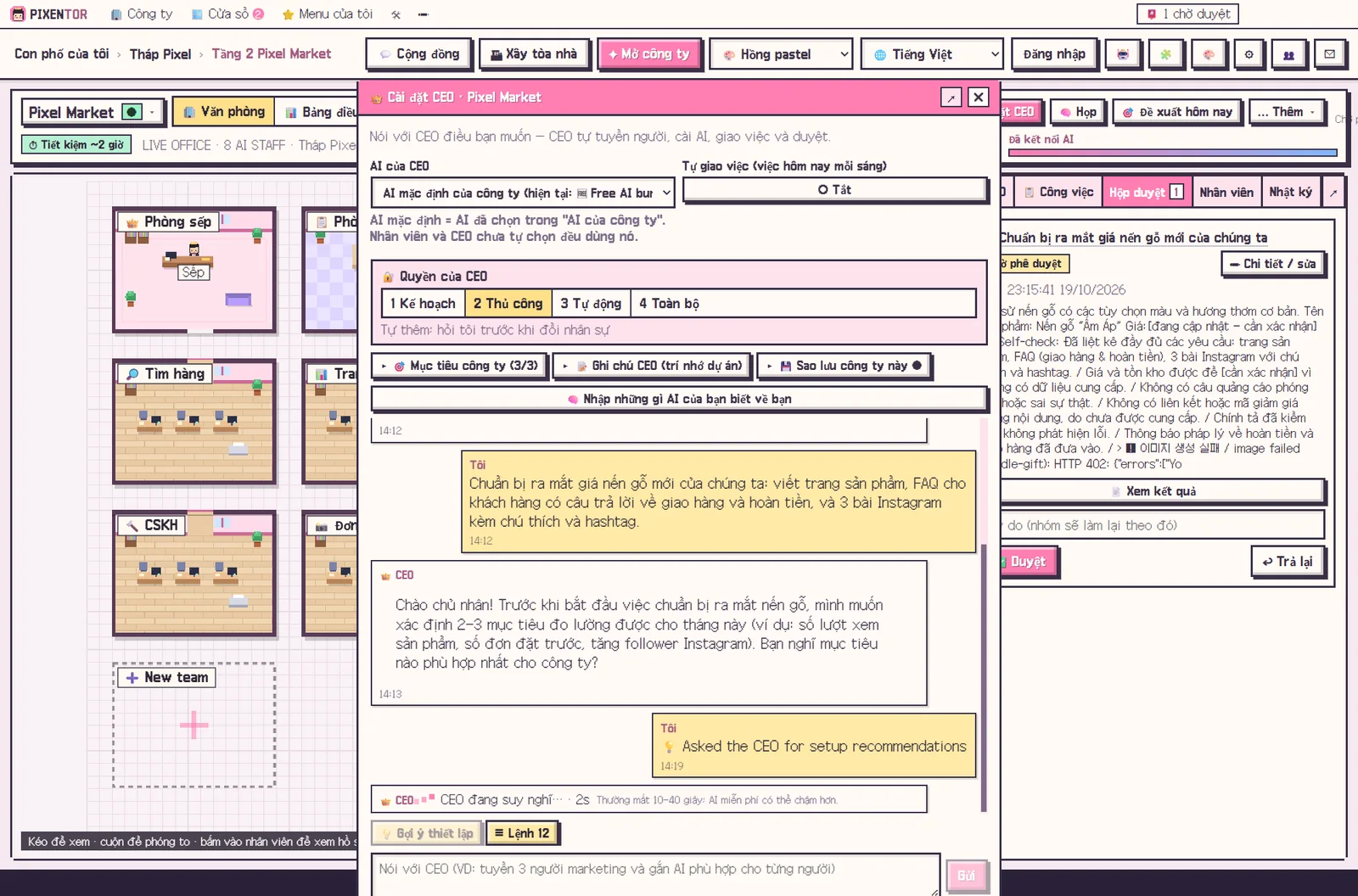
Task: Switch to the Công việc tab
Action: click(1059, 193)
